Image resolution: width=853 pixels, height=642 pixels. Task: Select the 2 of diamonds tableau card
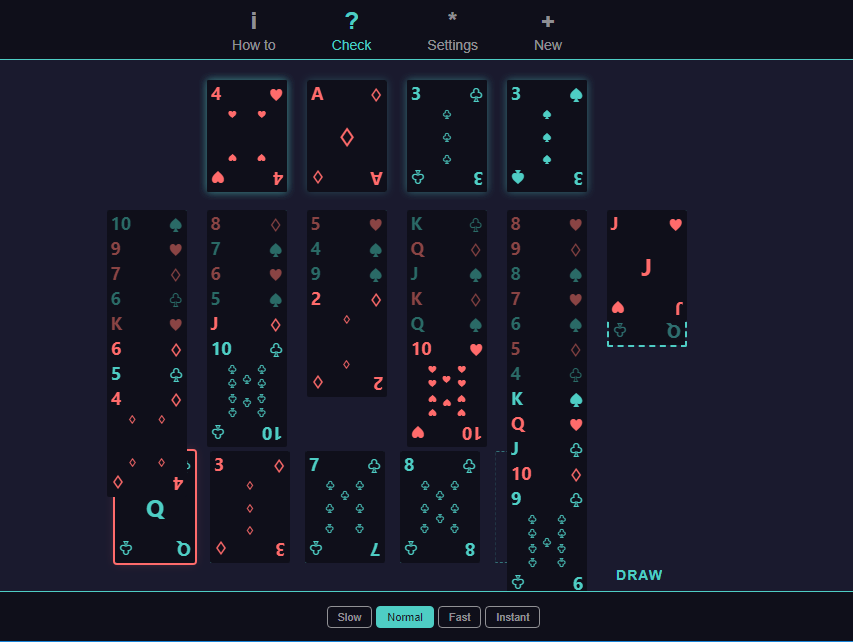pos(347,342)
